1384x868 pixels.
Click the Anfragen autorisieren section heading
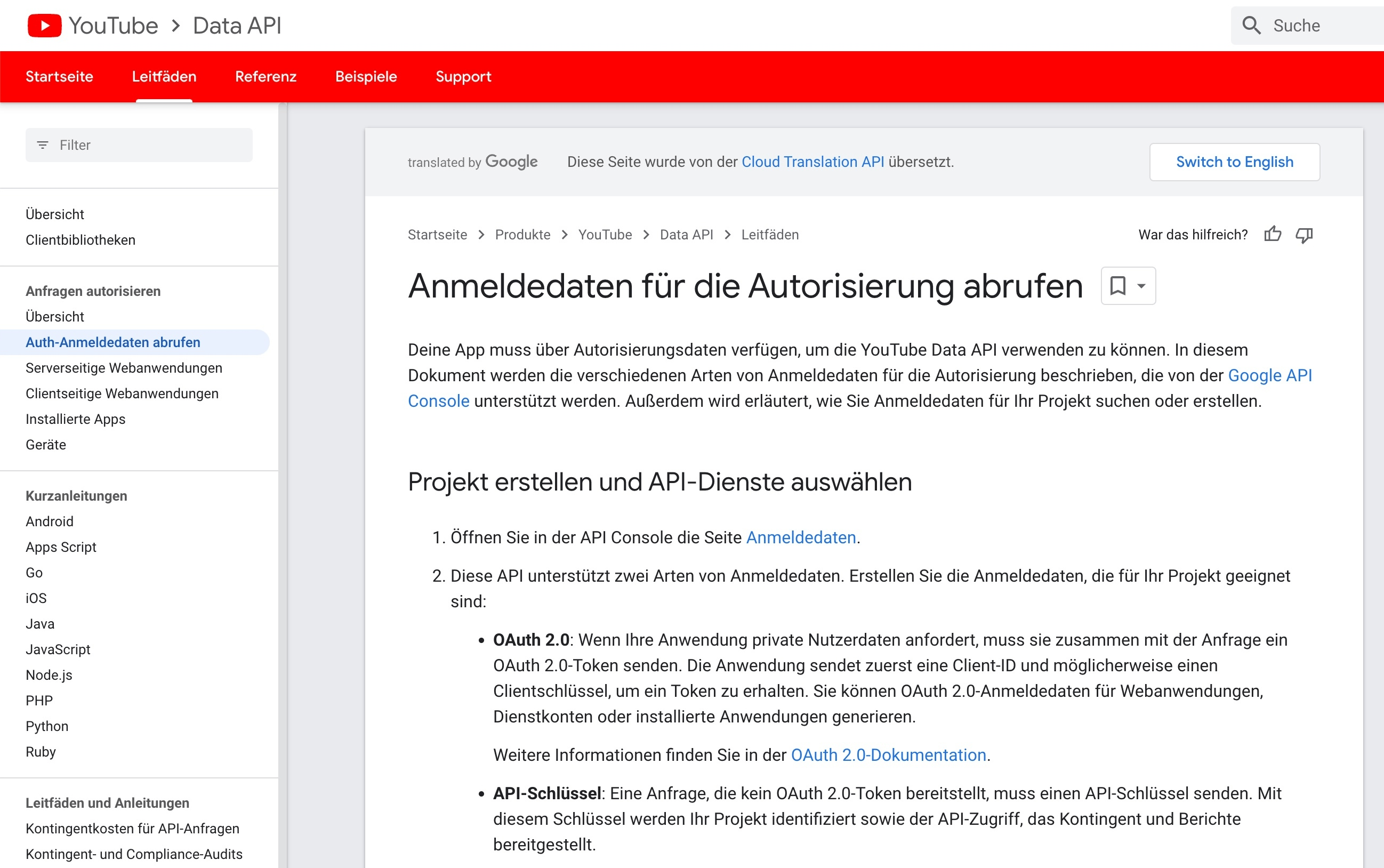point(93,291)
